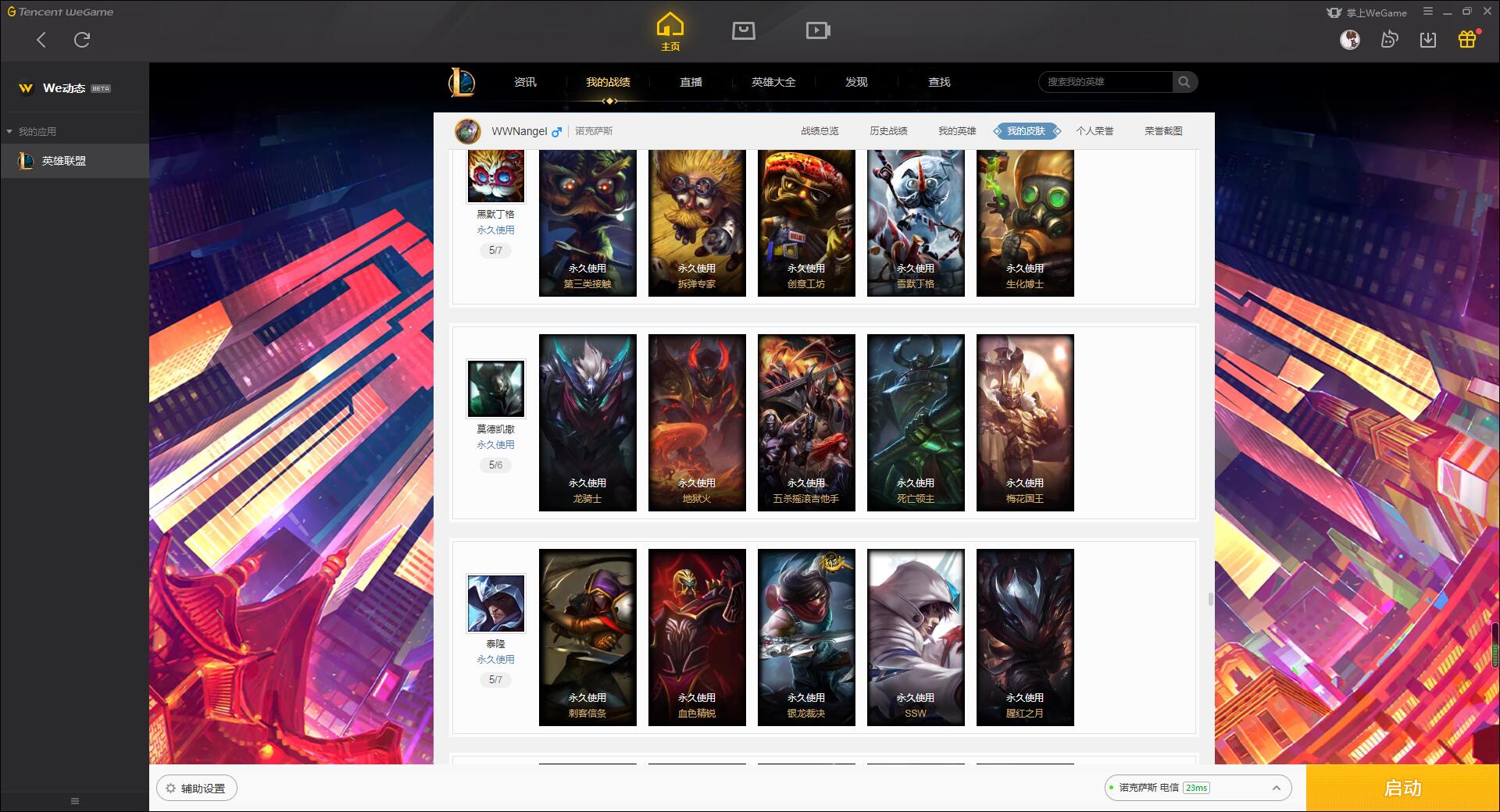
Task: Click the Tencent WeGame logo
Action: click(x=60, y=12)
